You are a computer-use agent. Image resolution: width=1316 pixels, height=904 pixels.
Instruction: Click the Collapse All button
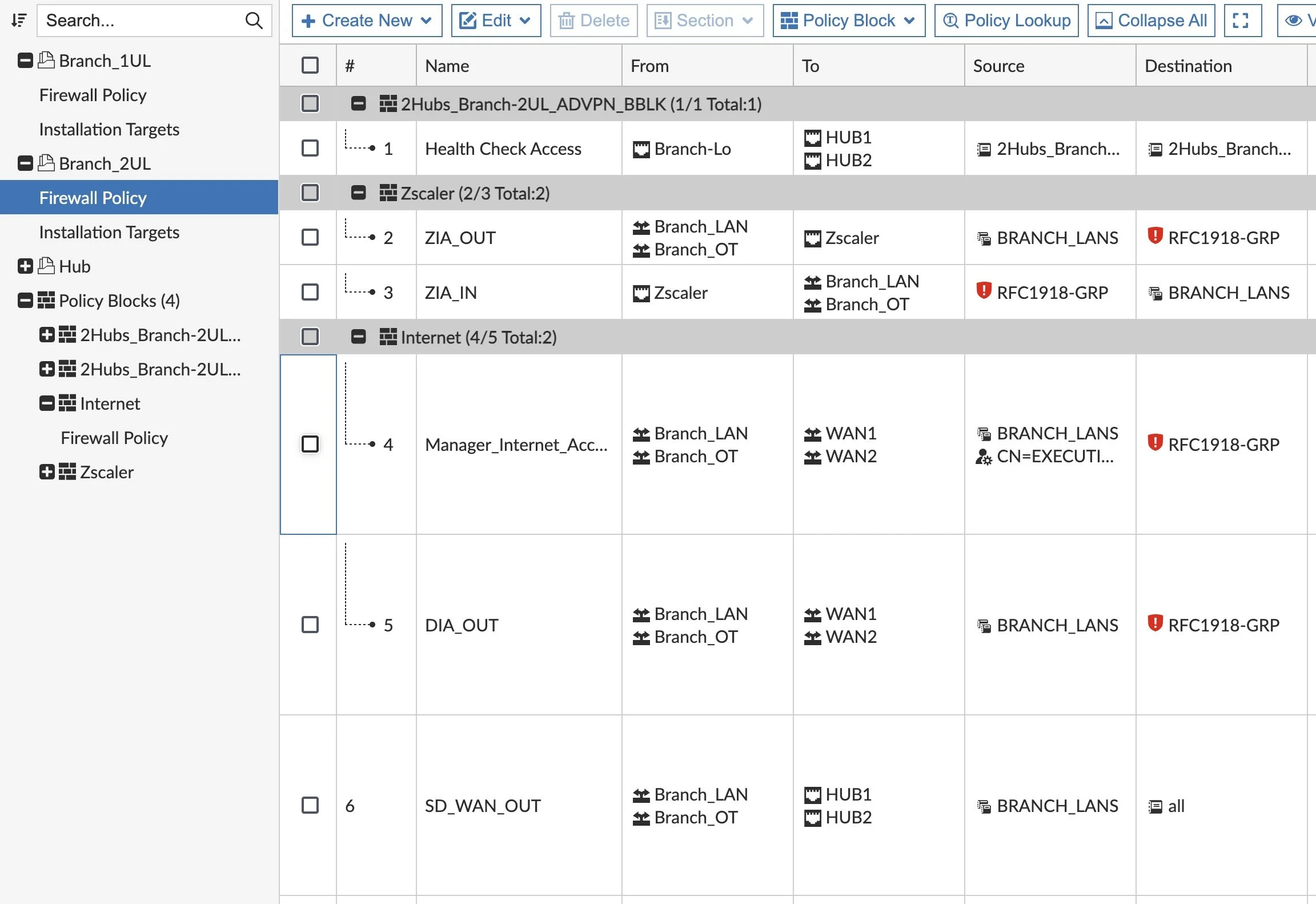pos(1150,21)
